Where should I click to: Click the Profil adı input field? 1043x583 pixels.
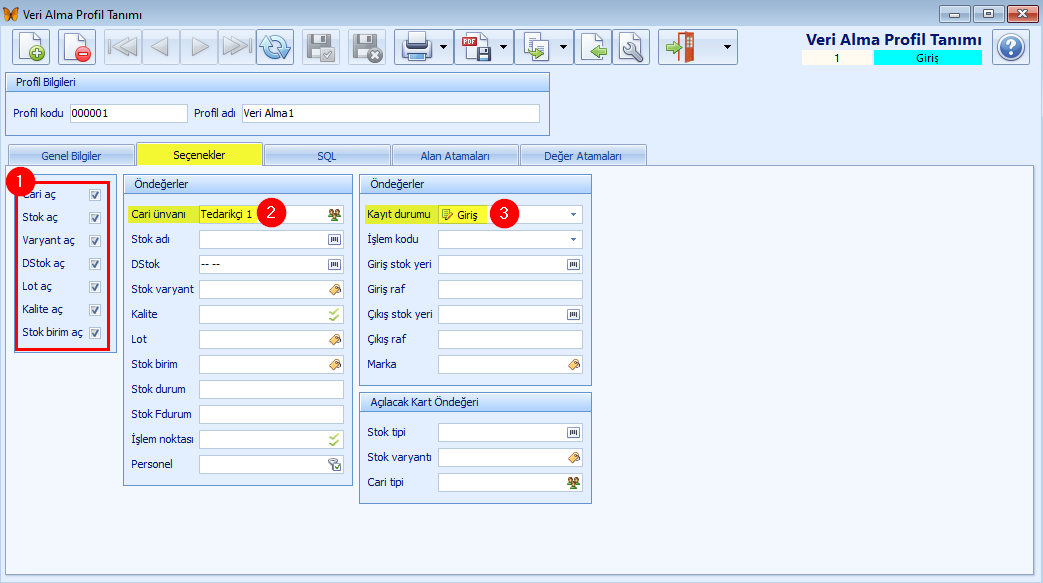390,113
